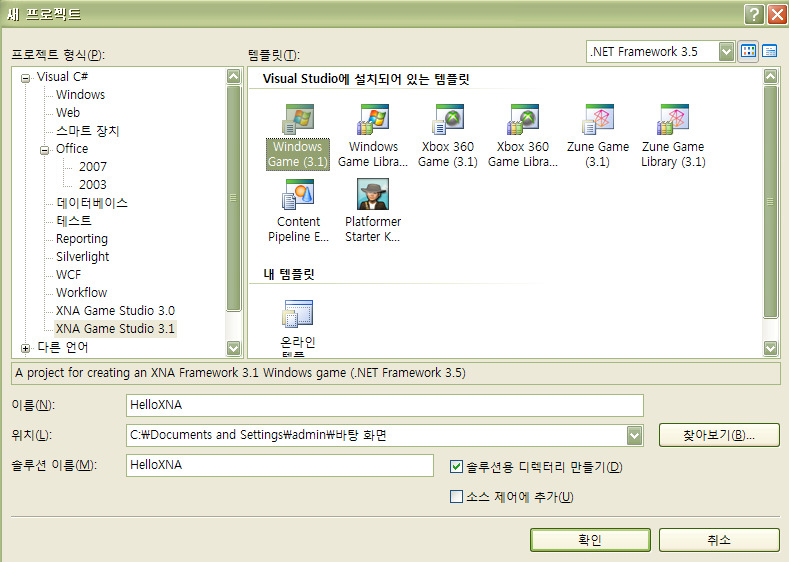Select Office 2007 project type
Screen dimensions: 789x562
tap(93, 167)
